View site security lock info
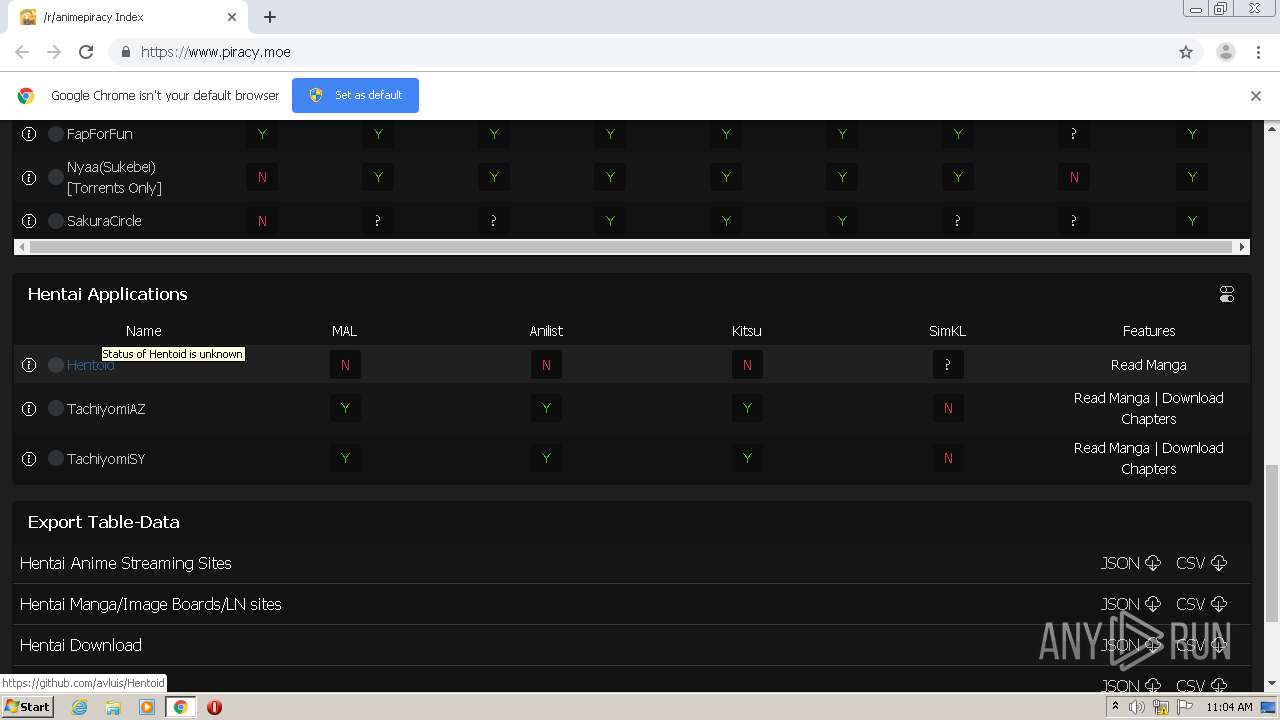The height and width of the screenshot is (720, 1280). coord(125,52)
